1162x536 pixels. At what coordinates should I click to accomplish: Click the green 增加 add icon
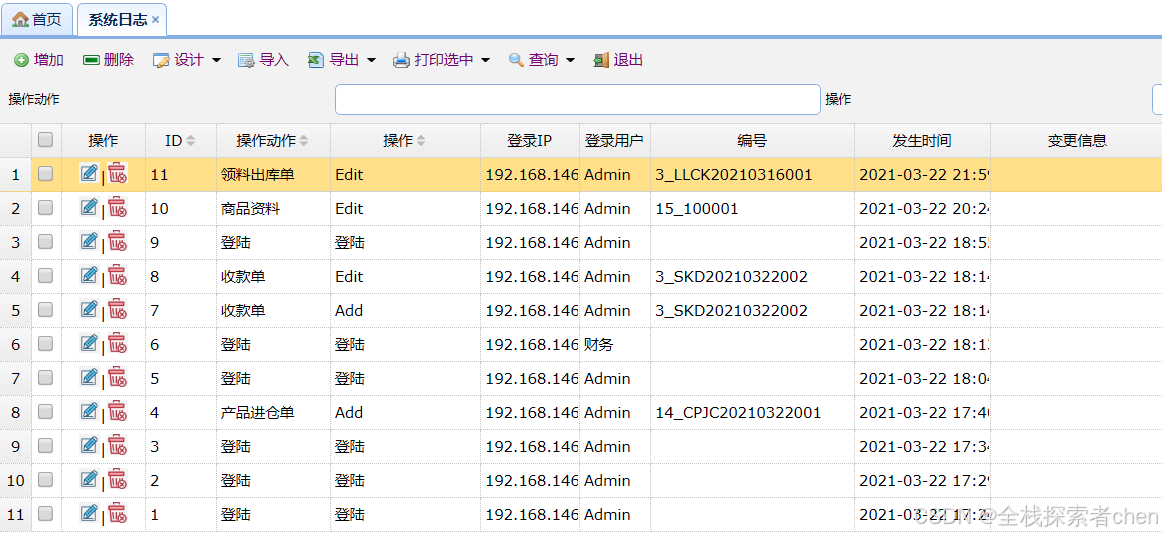21,61
